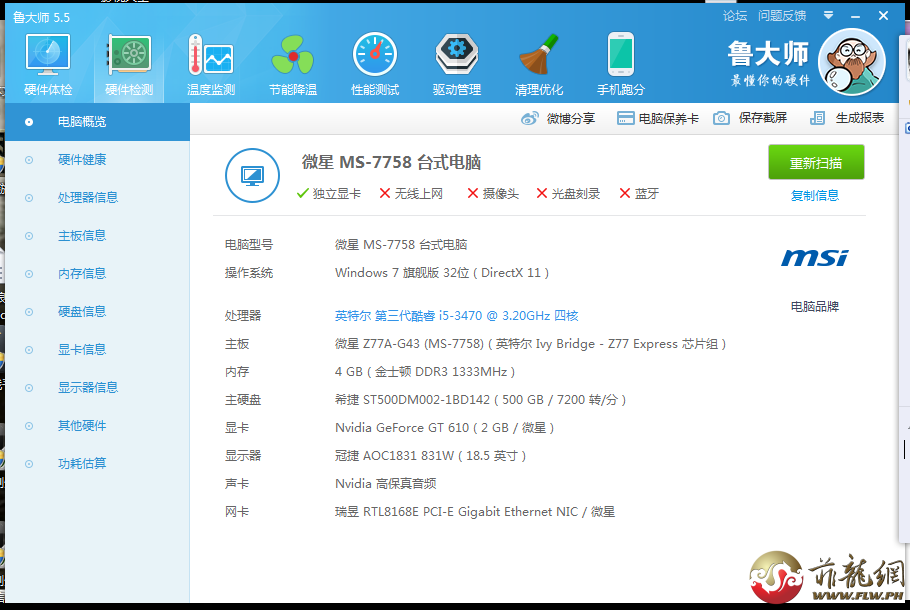Select 电脑概览 in the sidebar

point(98,122)
